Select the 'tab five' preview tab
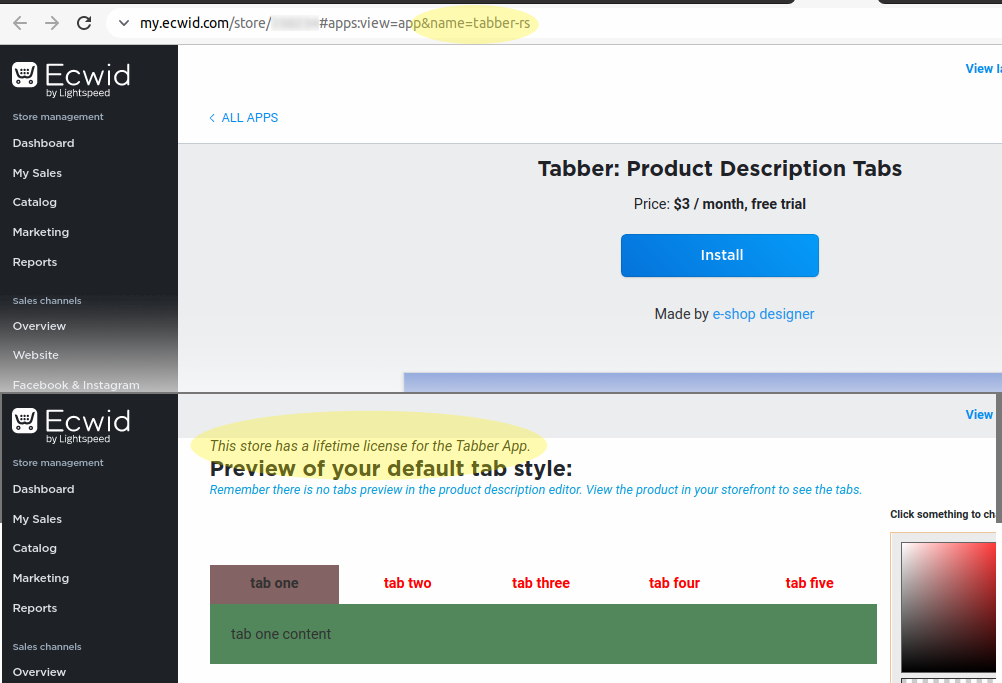The height and width of the screenshot is (683, 1002). pyautogui.click(x=809, y=583)
